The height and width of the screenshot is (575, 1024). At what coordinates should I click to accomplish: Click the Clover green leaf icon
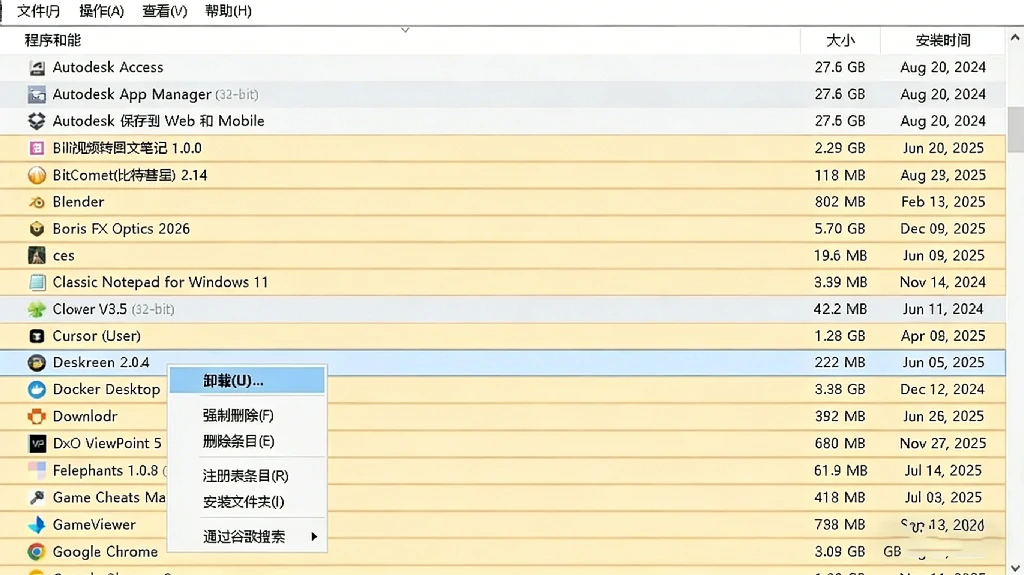click(x=37, y=309)
